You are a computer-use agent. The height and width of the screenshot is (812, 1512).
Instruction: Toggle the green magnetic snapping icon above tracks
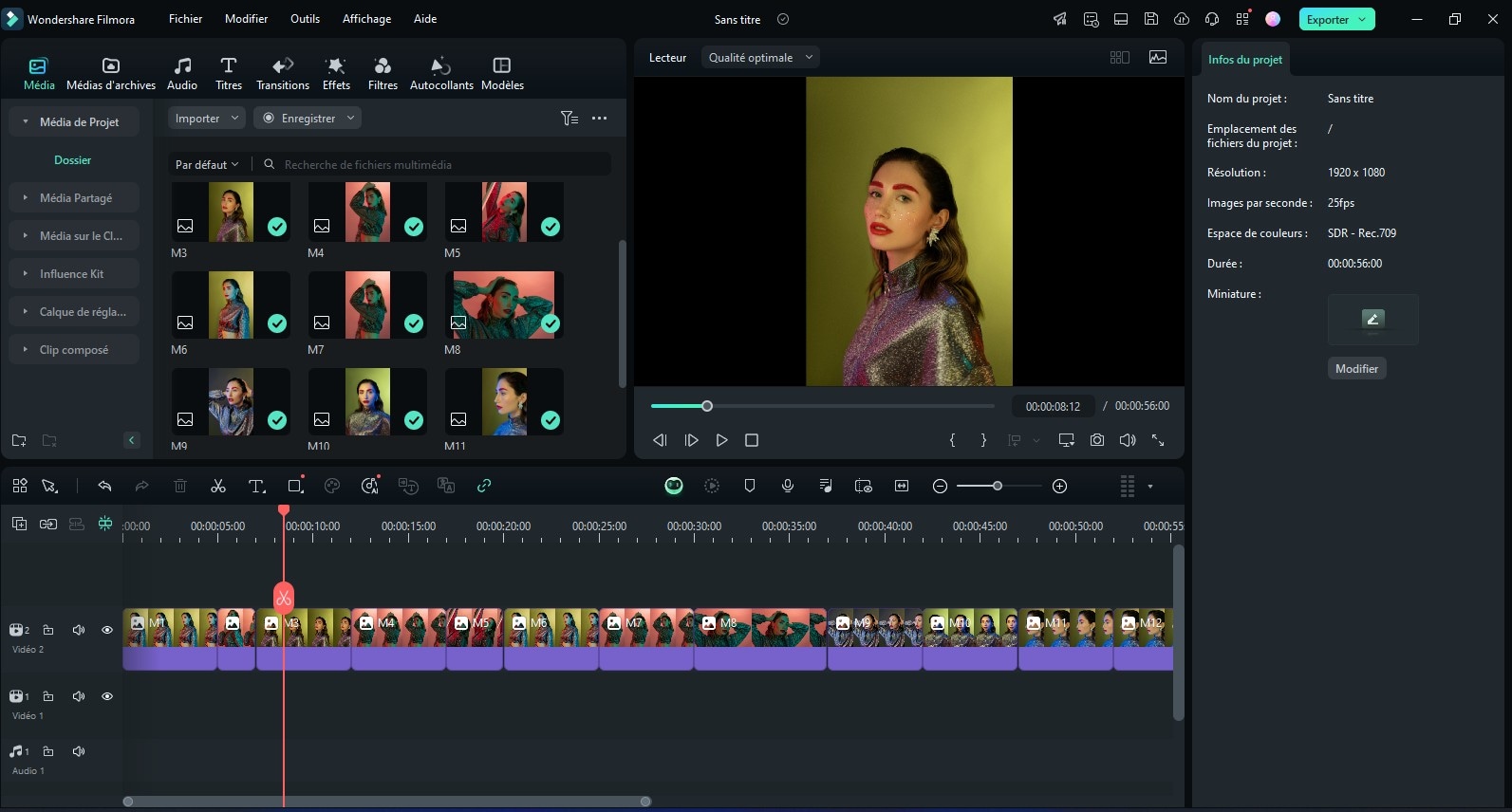point(105,524)
